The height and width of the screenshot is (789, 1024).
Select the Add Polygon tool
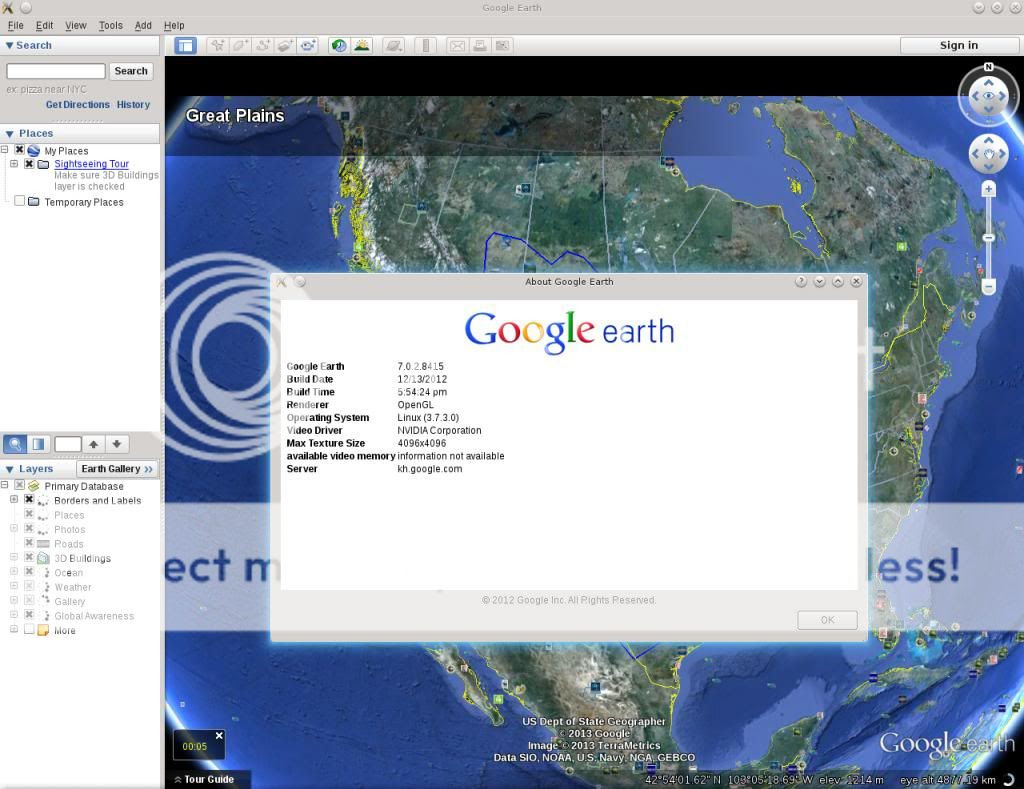coord(240,46)
